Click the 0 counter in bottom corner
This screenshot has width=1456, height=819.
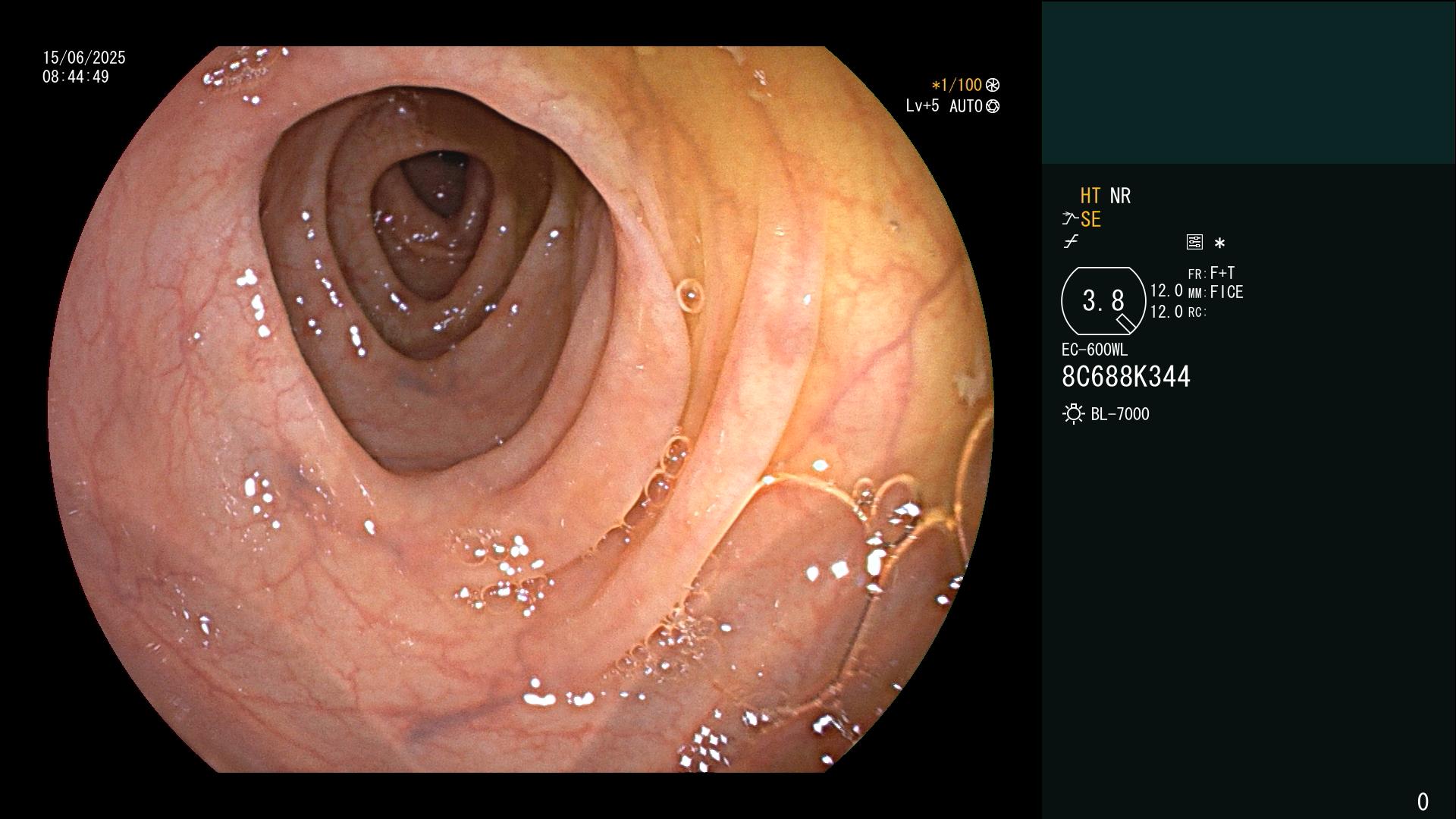(x=1423, y=802)
